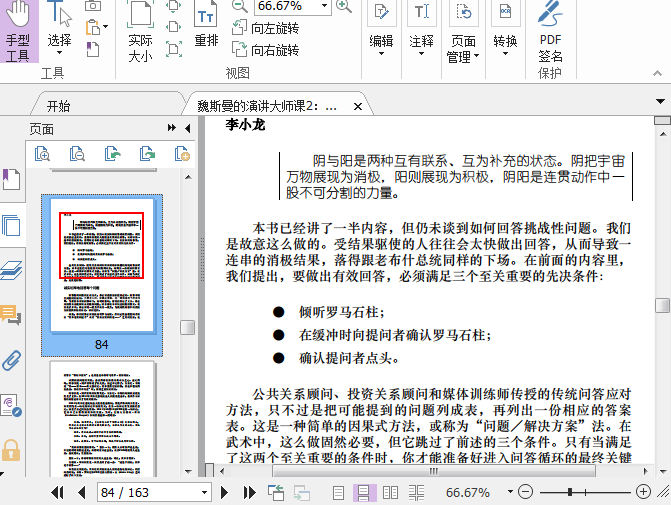Click the zoom in magnifier in ribbon
Image resolution: width=671 pixels, height=505 pixels.
344,6
